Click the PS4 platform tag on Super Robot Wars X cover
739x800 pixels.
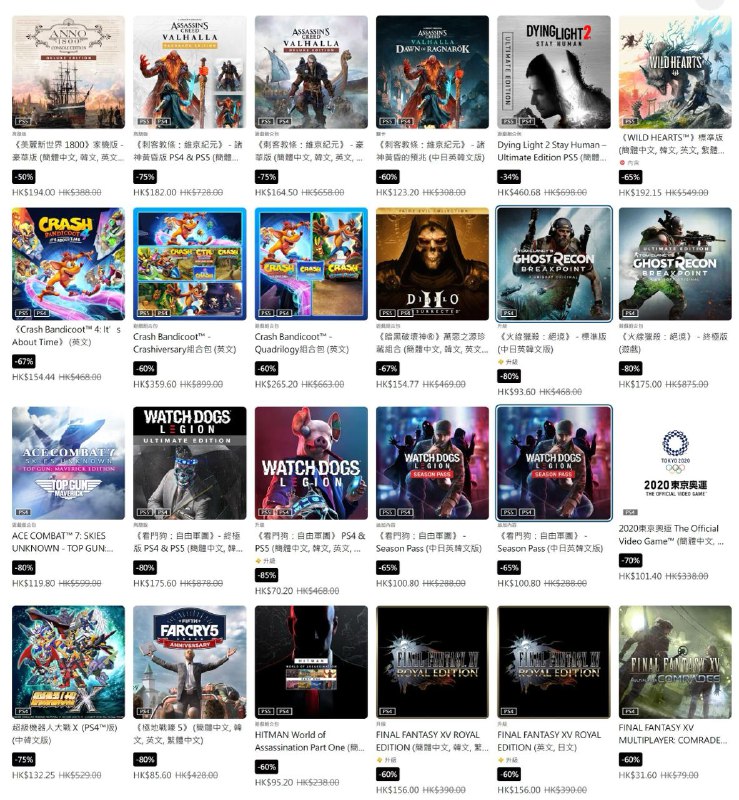click(x=23, y=711)
